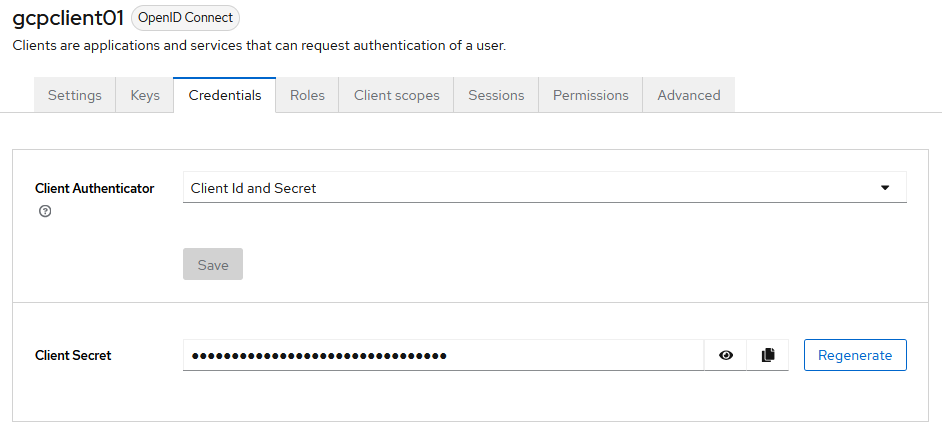The image size is (942, 433).
Task: Switch to the Permissions tab
Action: 590,95
